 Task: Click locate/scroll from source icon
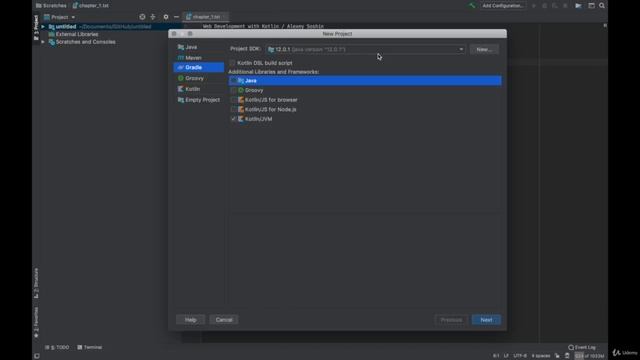[x=142, y=17]
